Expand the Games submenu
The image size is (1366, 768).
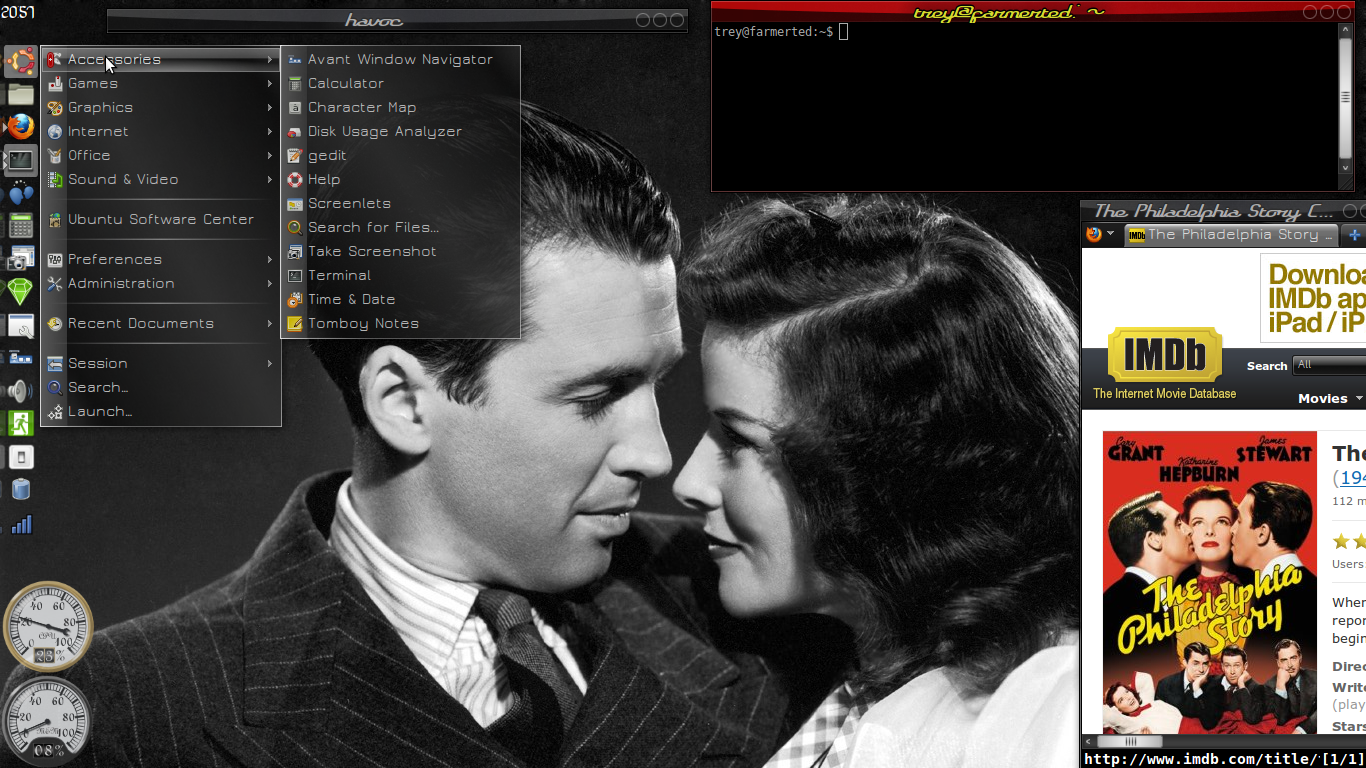coord(160,84)
